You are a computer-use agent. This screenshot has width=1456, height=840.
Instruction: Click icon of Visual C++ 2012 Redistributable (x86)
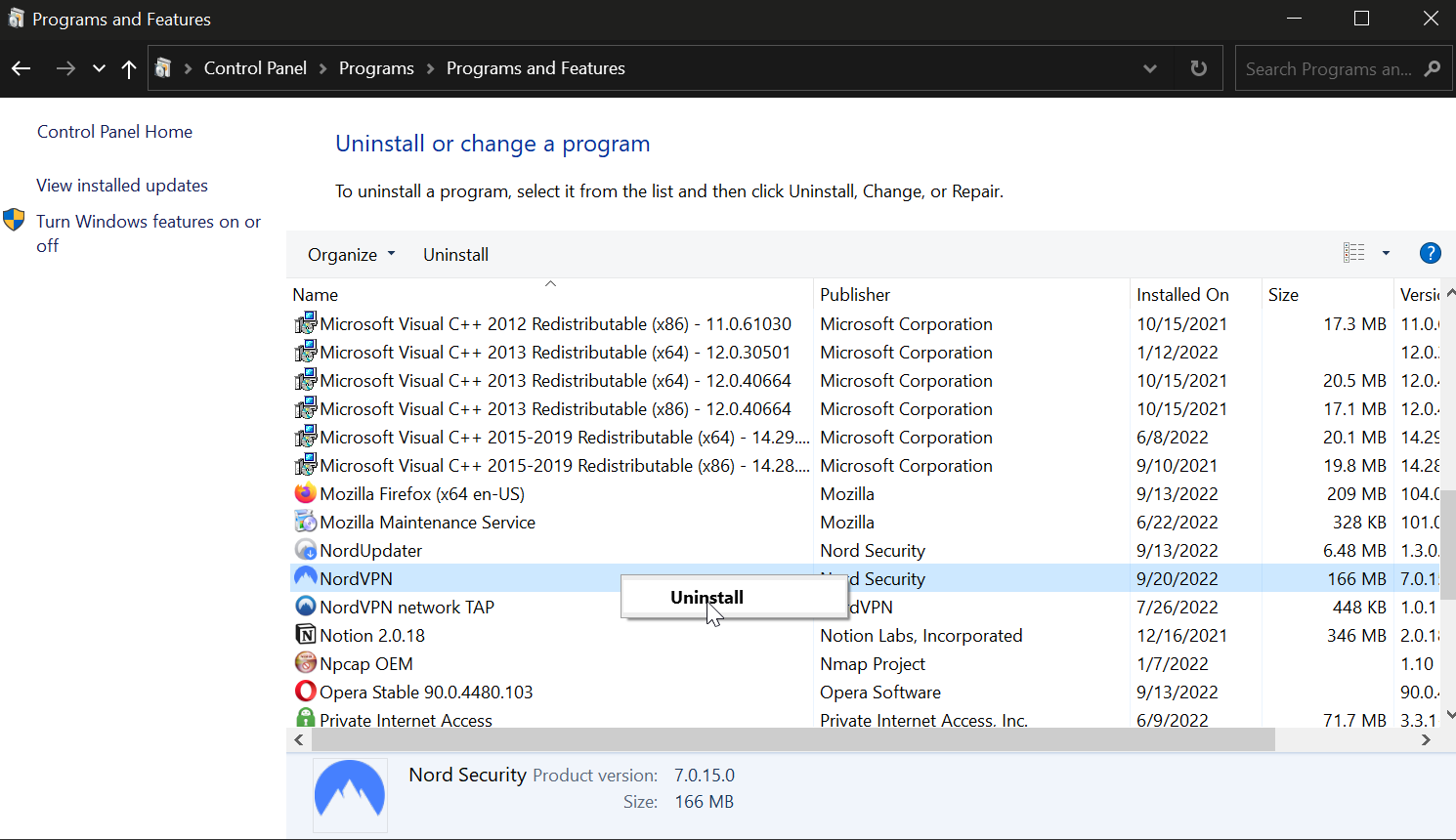coord(306,323)
